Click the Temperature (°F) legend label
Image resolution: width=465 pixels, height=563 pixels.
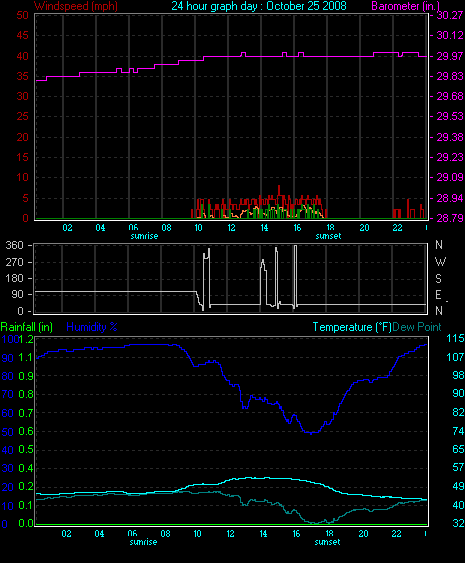click(x=352, y=327)
